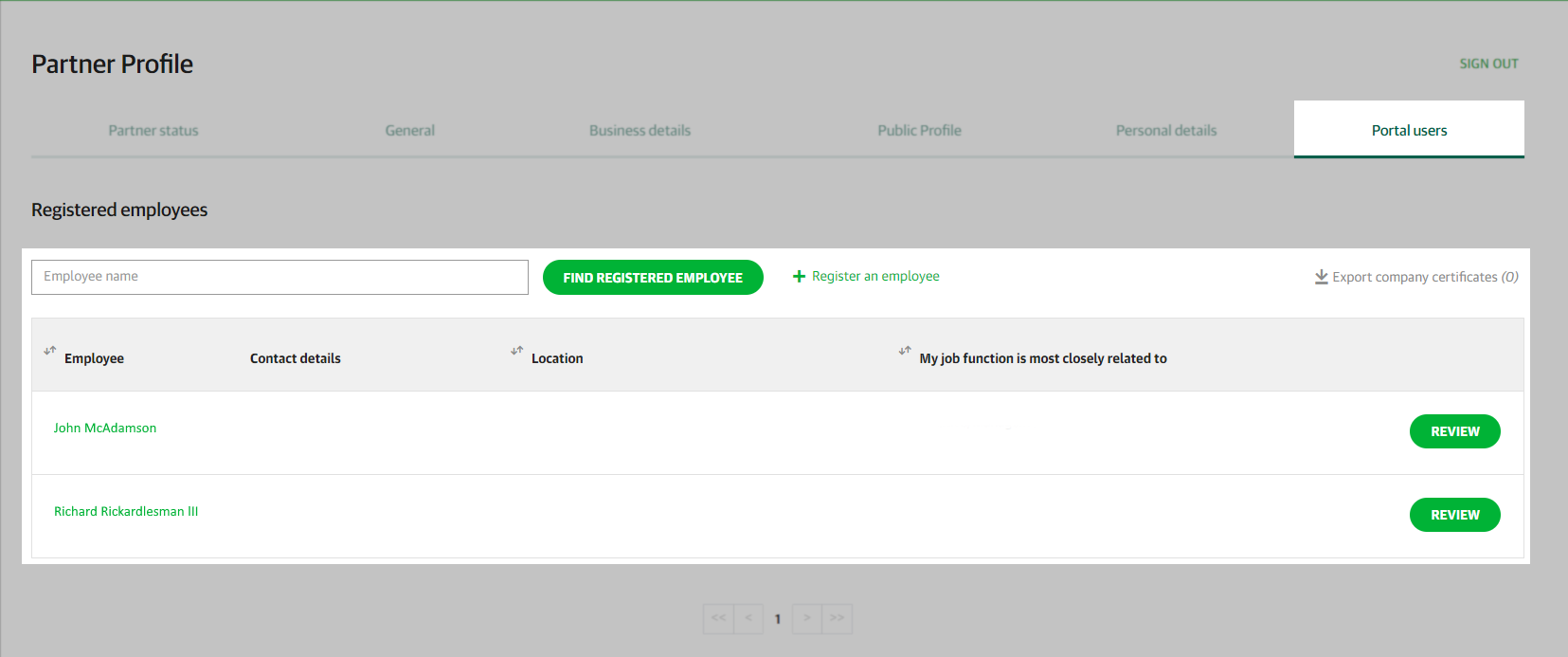Select the Personal details tab
This screenshot has width=1568, height=657.
[1166, 130]
